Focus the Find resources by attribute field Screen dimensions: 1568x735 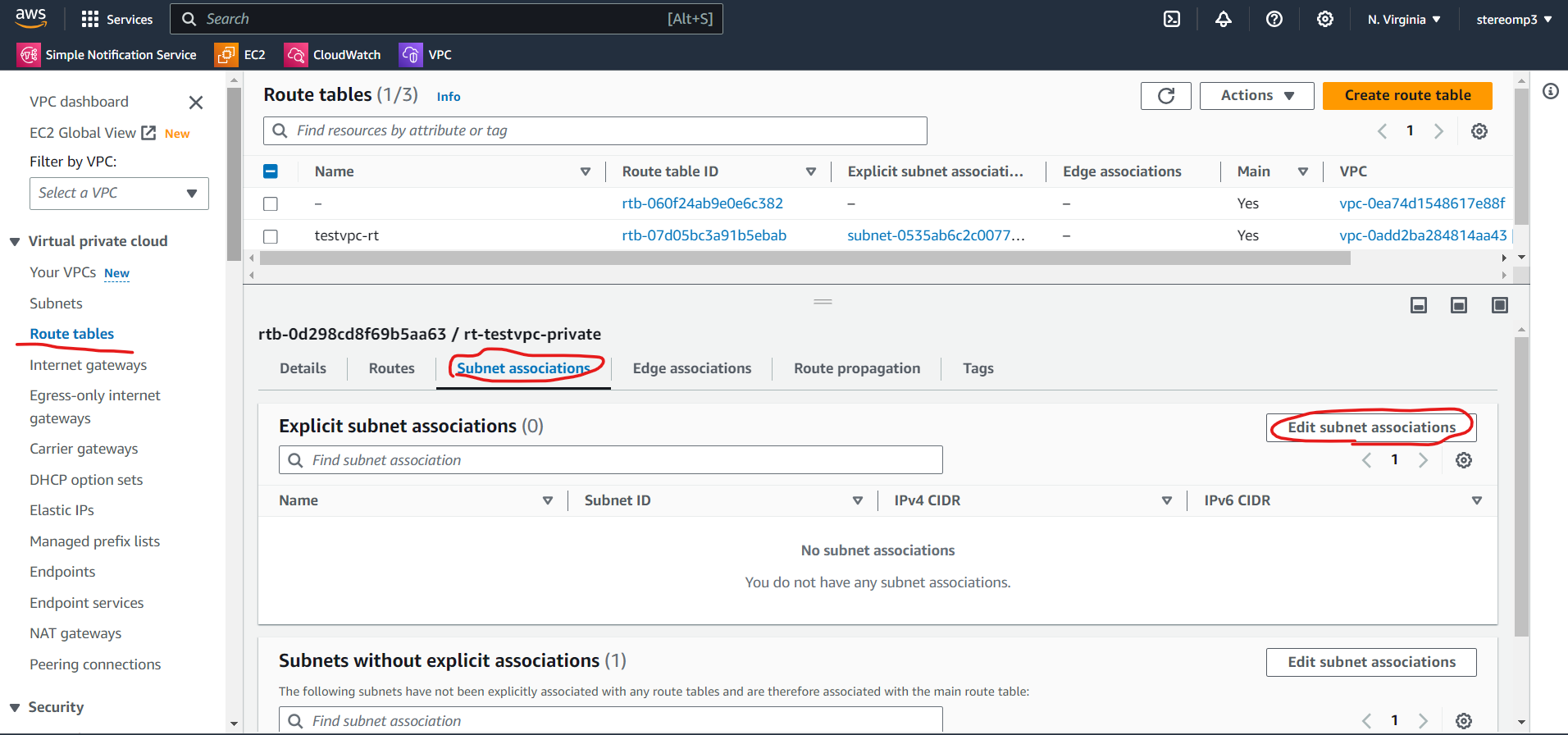coord(595,131)
